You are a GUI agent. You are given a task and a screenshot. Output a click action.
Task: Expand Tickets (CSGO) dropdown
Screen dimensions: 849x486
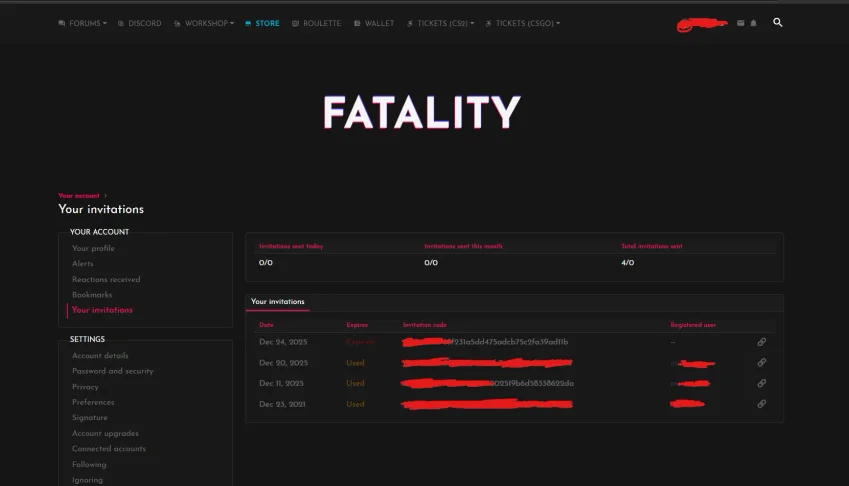point(523,23)
